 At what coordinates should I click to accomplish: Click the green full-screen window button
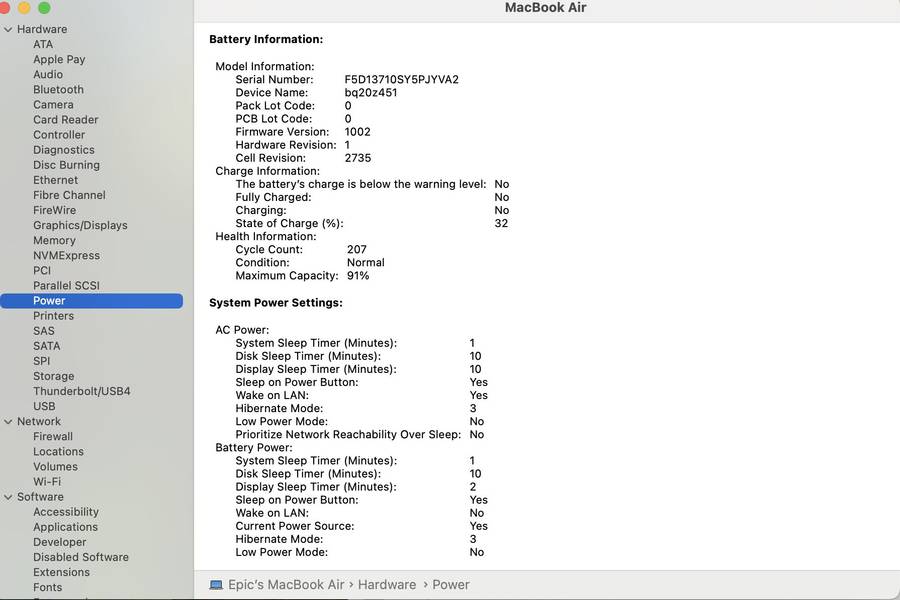pyautogui.click(x=44, y=8)
